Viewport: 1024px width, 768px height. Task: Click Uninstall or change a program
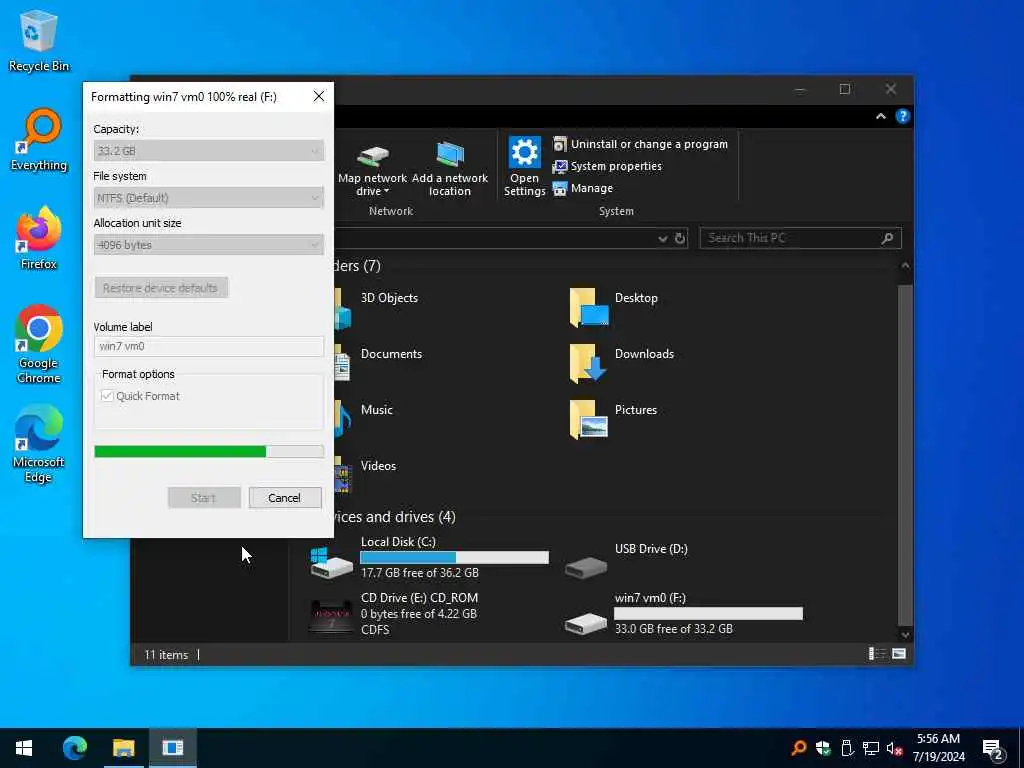pyautogui.click(x=640, y=144)
